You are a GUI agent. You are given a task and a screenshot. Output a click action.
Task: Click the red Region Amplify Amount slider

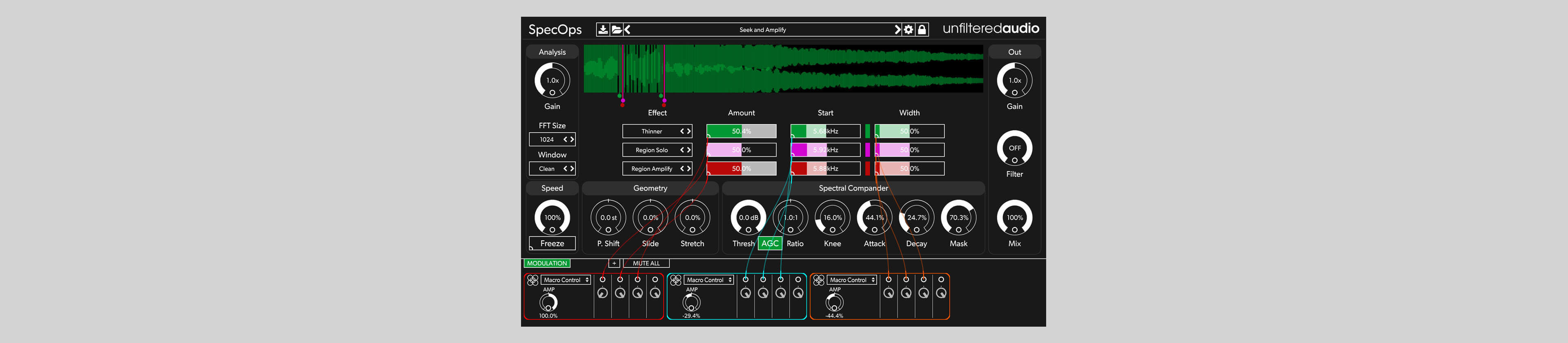(x=741, y=169)
